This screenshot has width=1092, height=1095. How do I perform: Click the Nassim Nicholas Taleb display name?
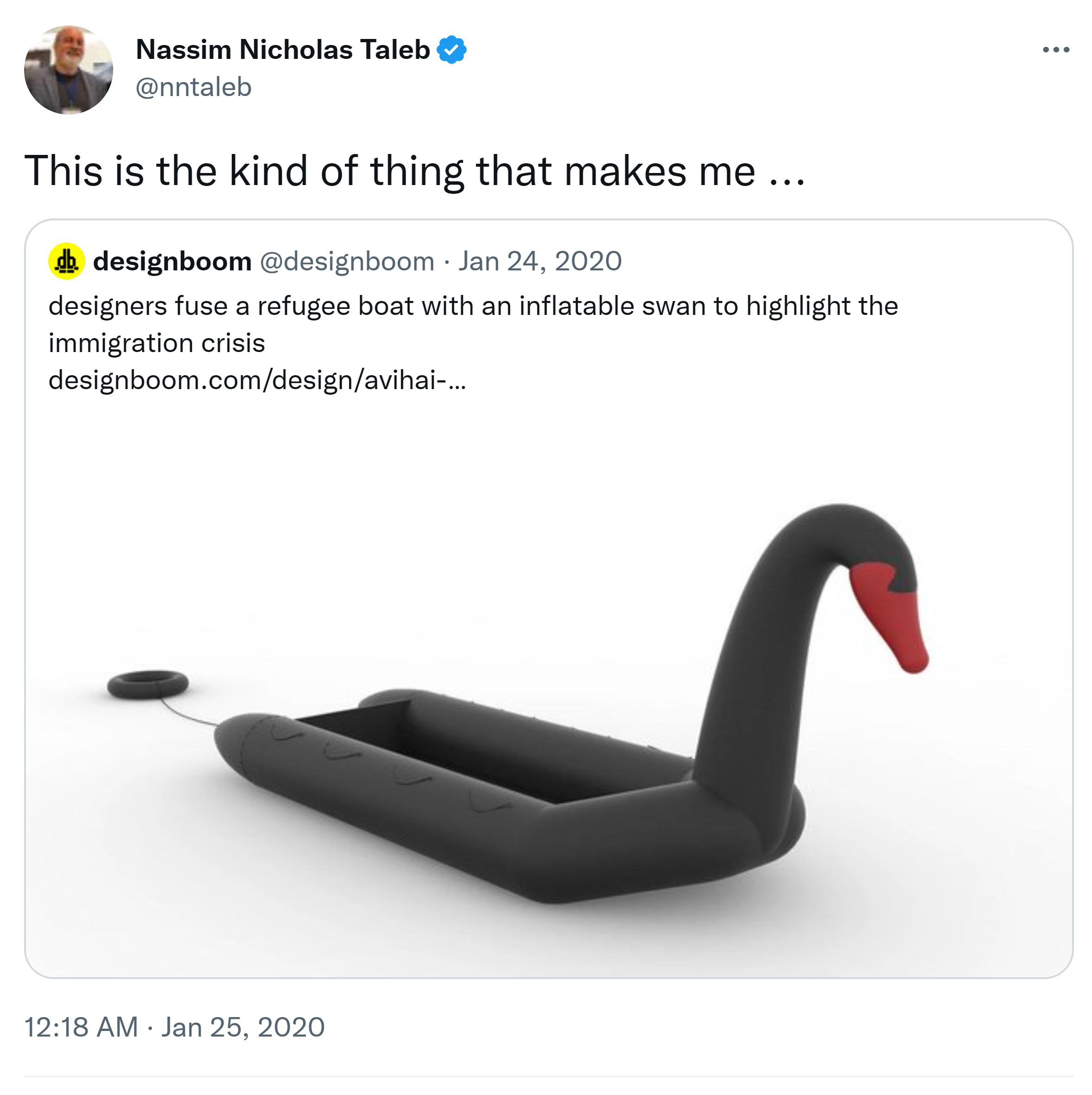[x=283, y=50]
